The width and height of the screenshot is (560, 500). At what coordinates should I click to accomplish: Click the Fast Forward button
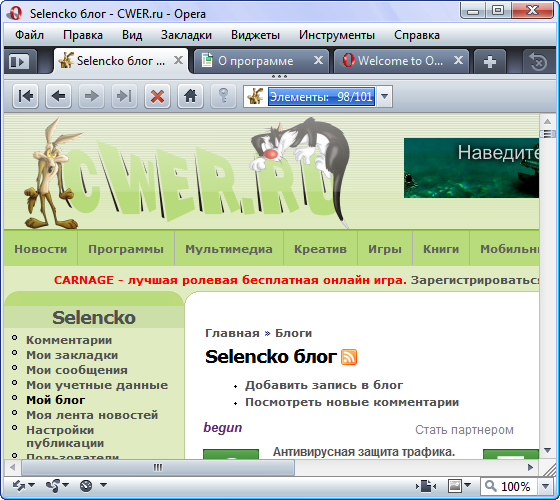(124, 96)
